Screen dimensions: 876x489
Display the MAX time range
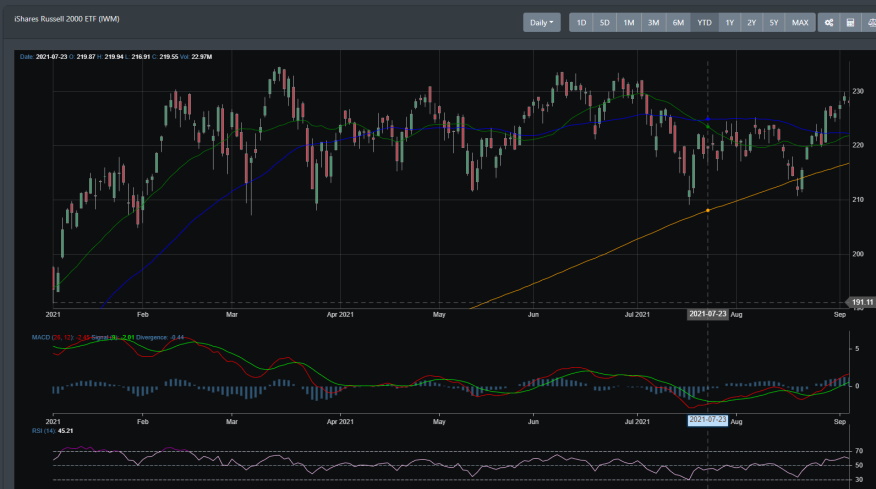[x=800, y=22]
